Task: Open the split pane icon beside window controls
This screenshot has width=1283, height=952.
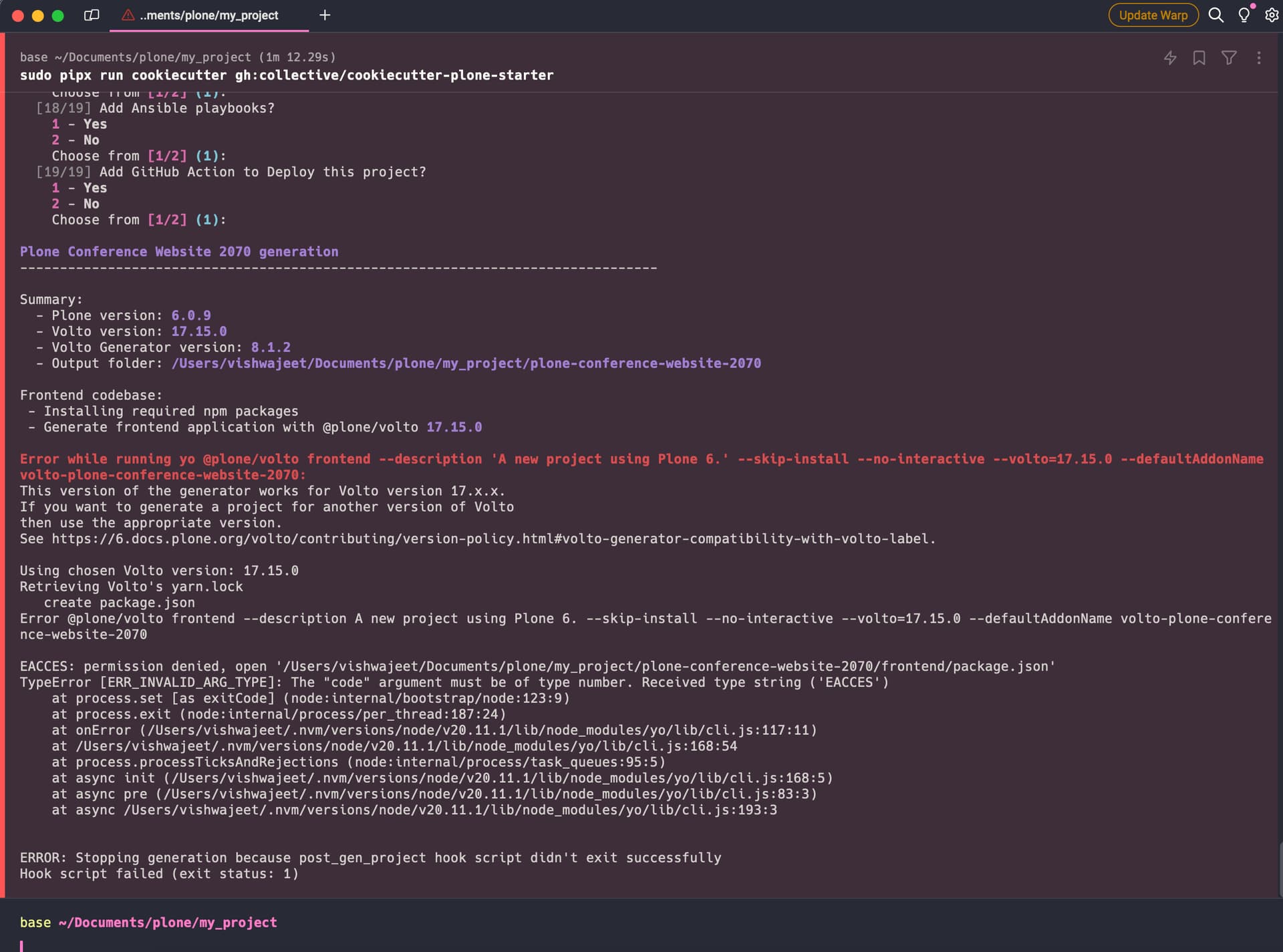Action: point(92,15)
